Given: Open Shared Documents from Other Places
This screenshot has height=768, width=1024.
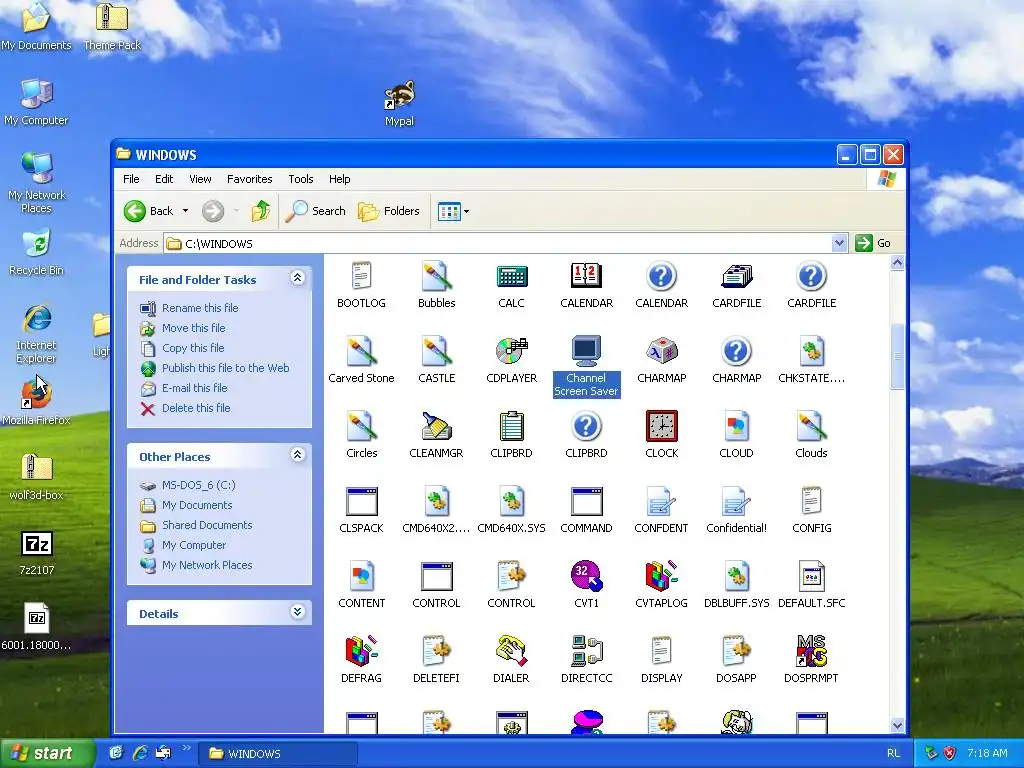Looking at the screenshot, I should point(207,525).
